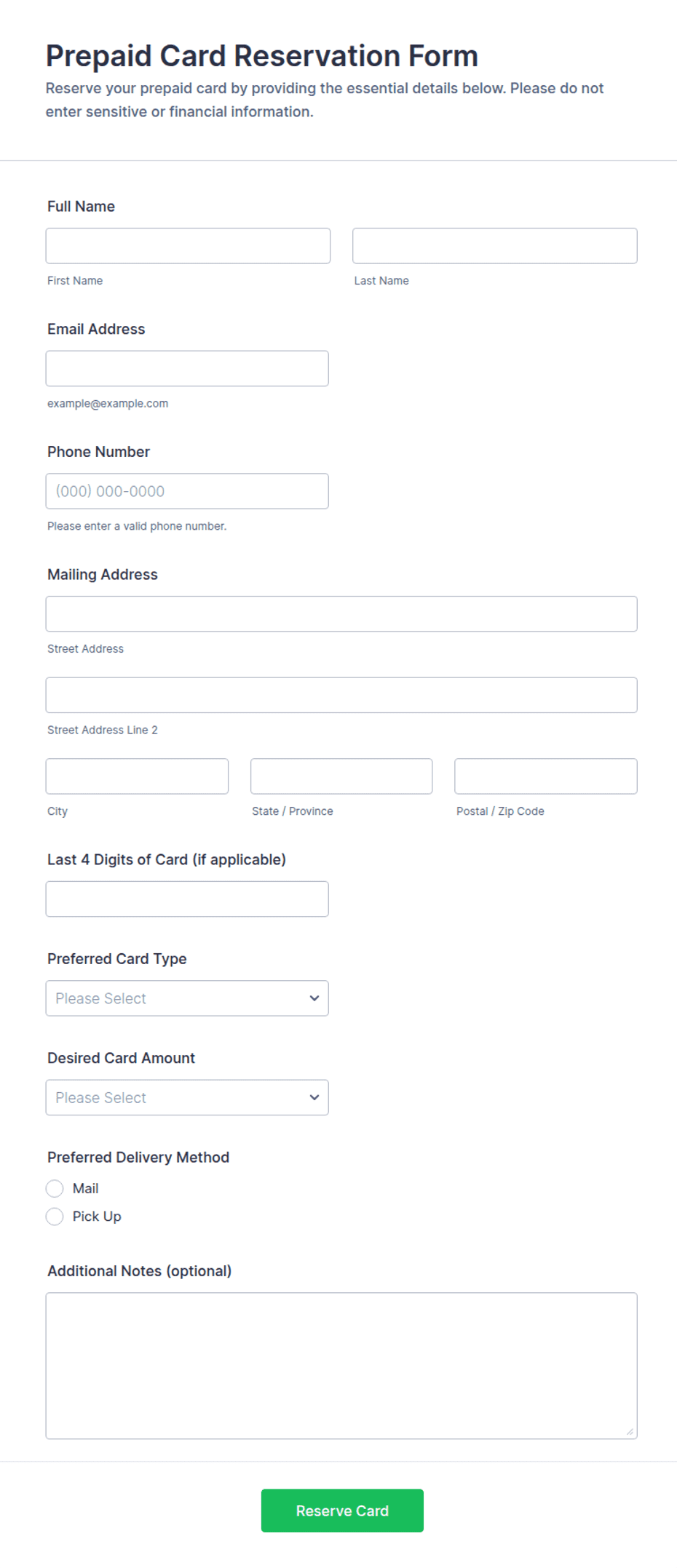Viewport: 677px width, 1568px height.
Task: Click the City input field
Action: tap(137, 776)
